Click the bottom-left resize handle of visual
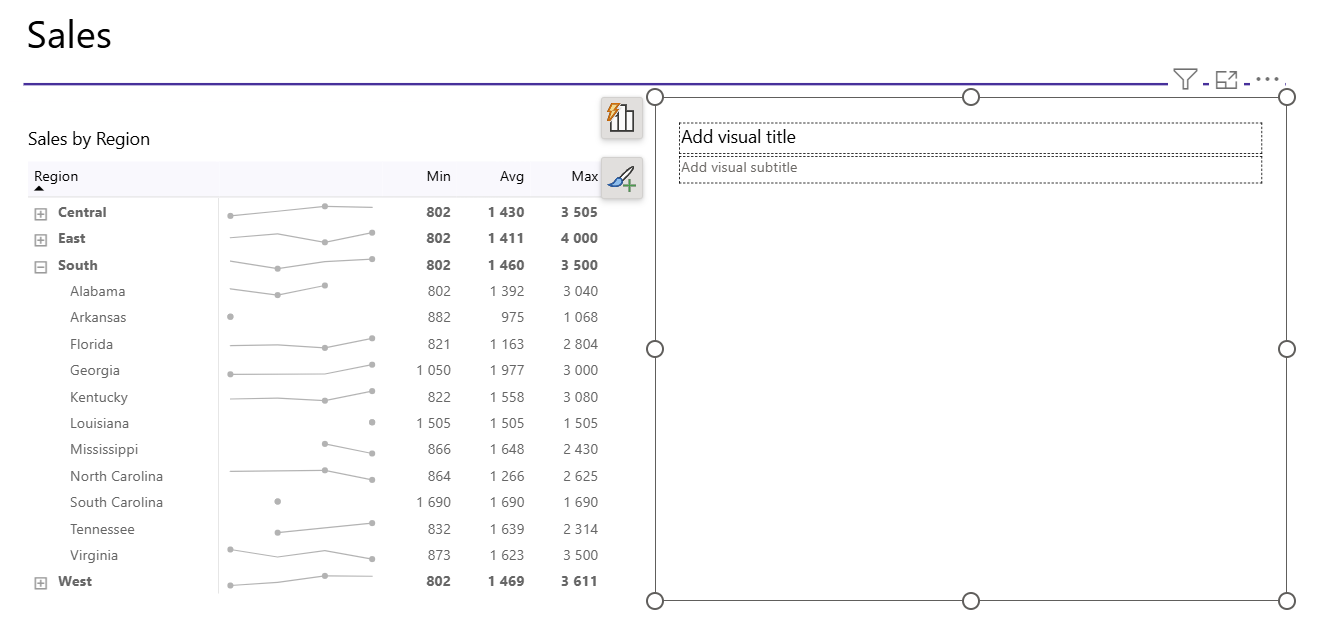This screenshot has width=1326, height=633. (x=655, y=600)
